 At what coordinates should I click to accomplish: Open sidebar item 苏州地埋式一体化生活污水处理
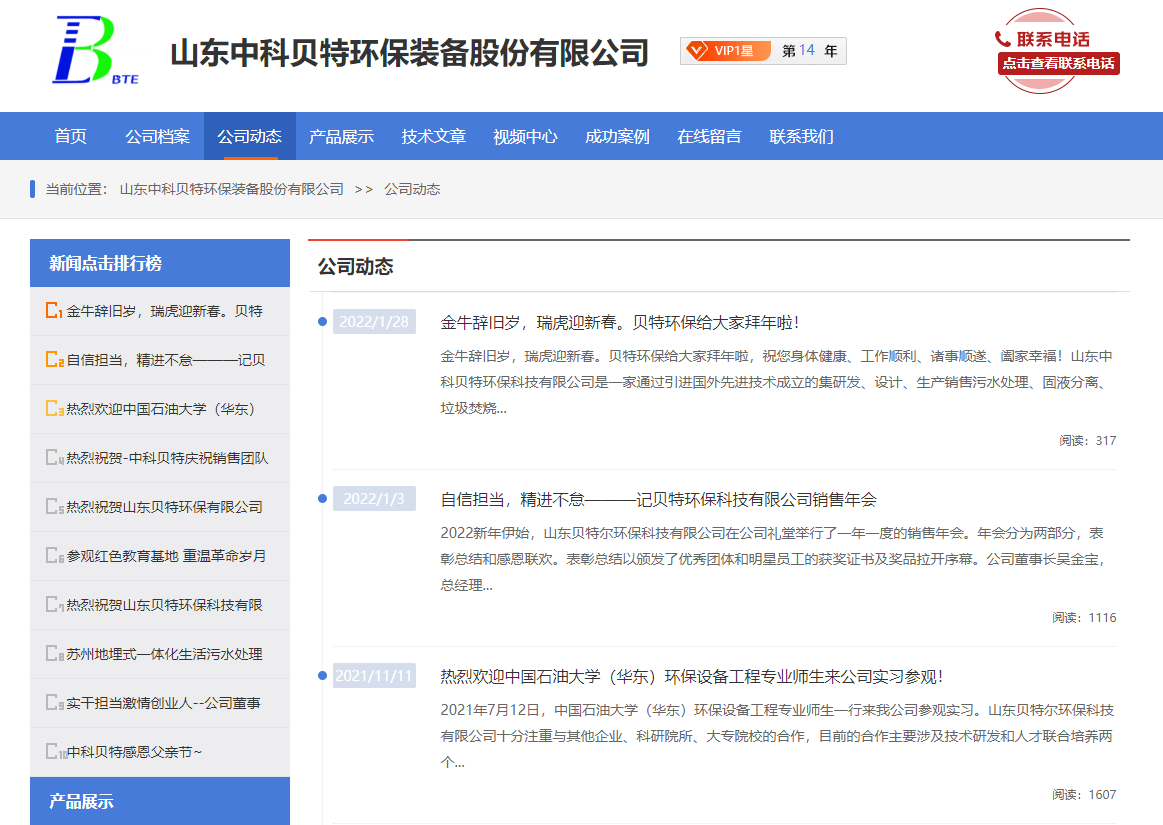click(x=164, y=654)
